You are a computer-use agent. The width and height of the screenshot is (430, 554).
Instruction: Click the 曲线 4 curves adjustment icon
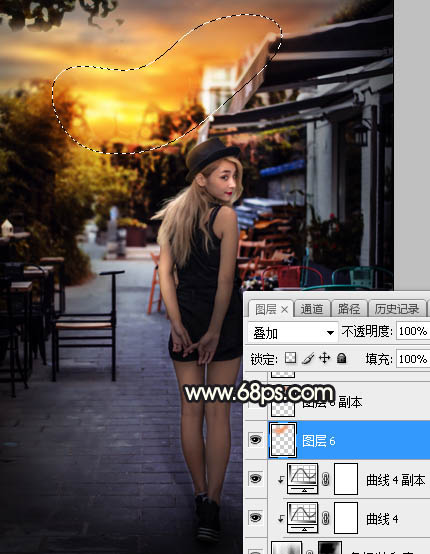point(302,518)
